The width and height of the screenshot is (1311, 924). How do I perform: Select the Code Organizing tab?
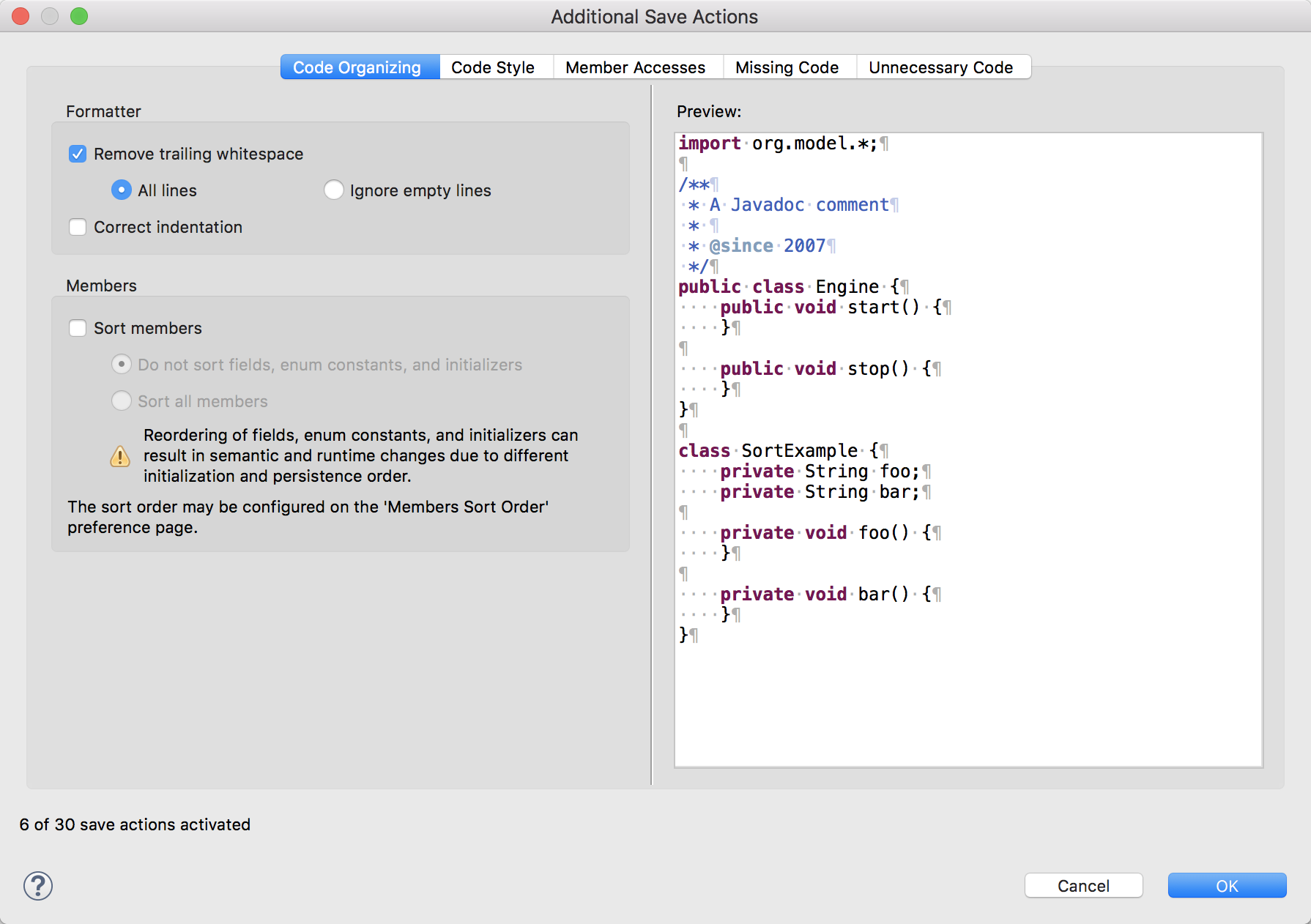(357, 67)
